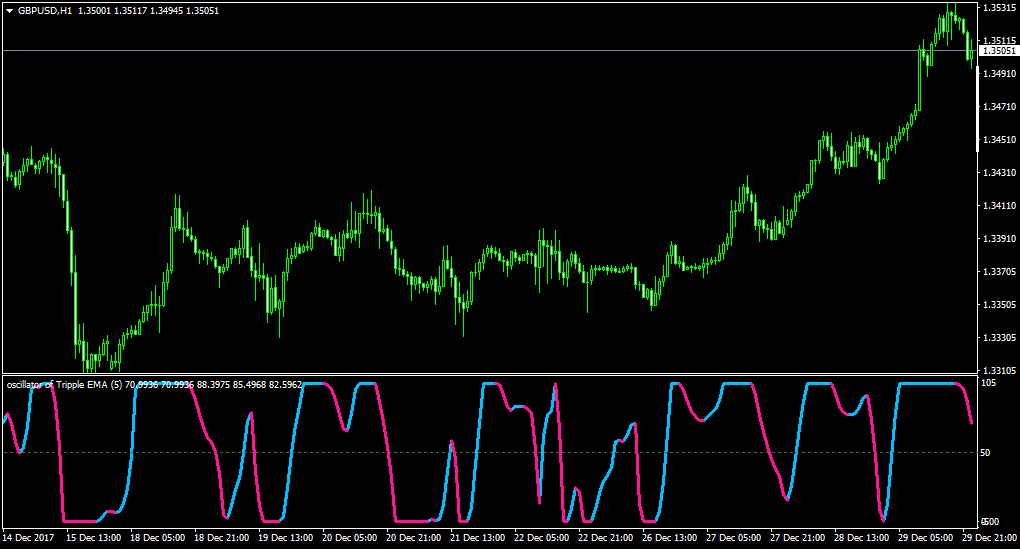Select the dashed 50 level line

490,453
